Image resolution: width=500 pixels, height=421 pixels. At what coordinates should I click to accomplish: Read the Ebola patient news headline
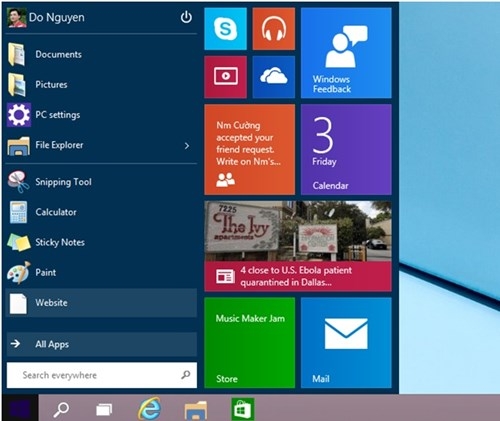coord(296,276)
